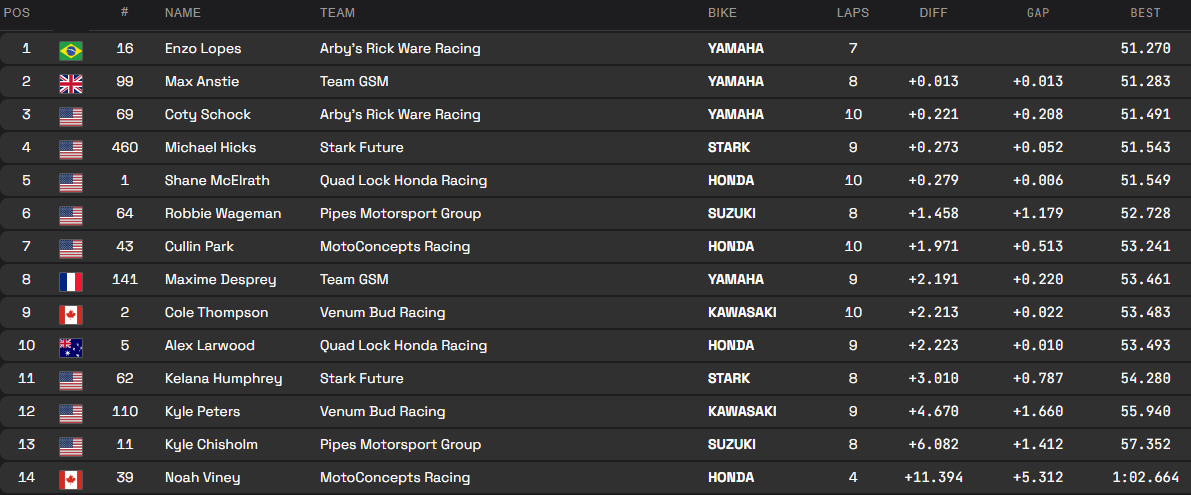Screen dimensions: 1191x495
Task: Click the GAP column header
Action: [1038, 13]
